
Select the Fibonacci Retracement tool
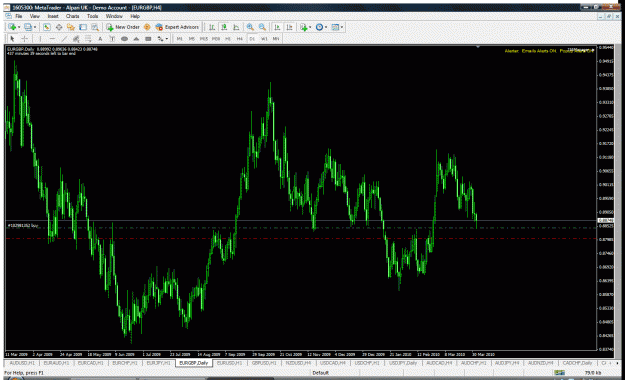pos(88,39)
